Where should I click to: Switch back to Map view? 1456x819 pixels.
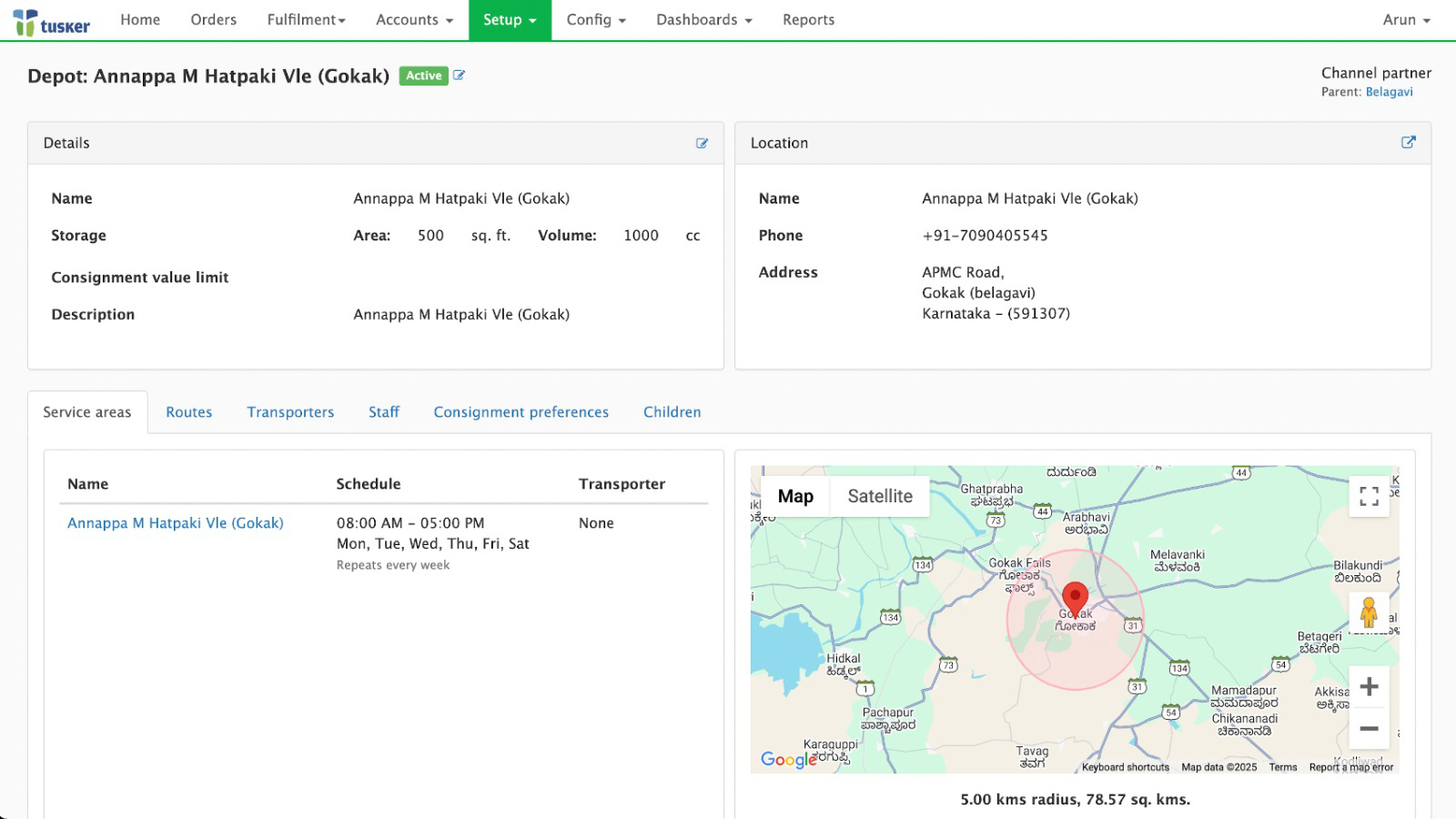795,496
